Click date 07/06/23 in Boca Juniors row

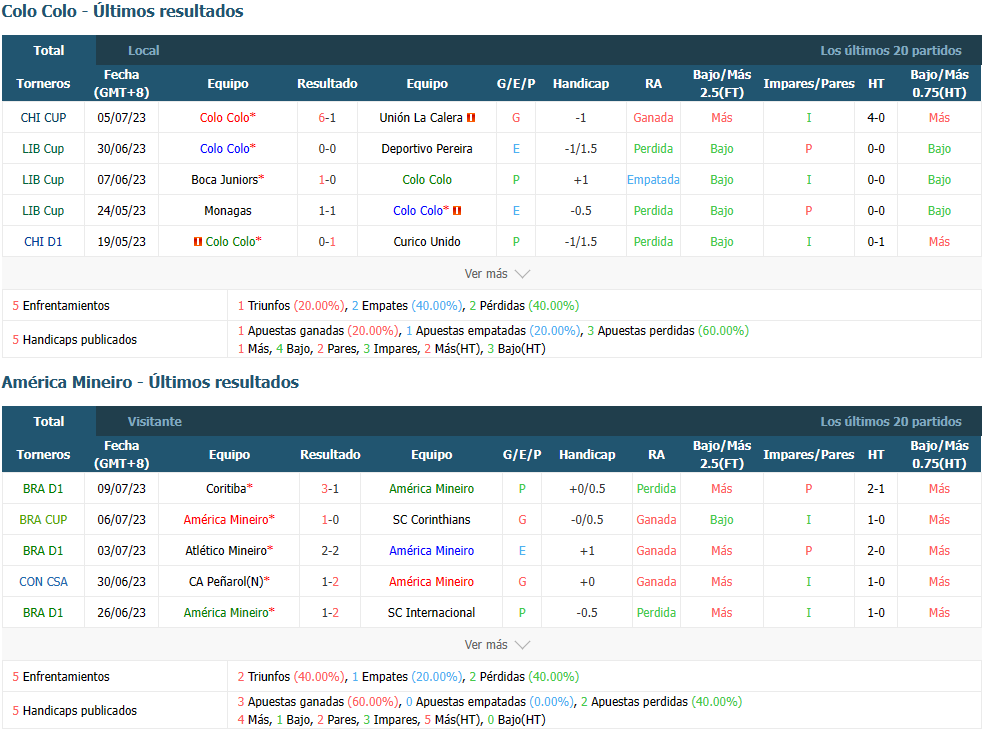122,180
